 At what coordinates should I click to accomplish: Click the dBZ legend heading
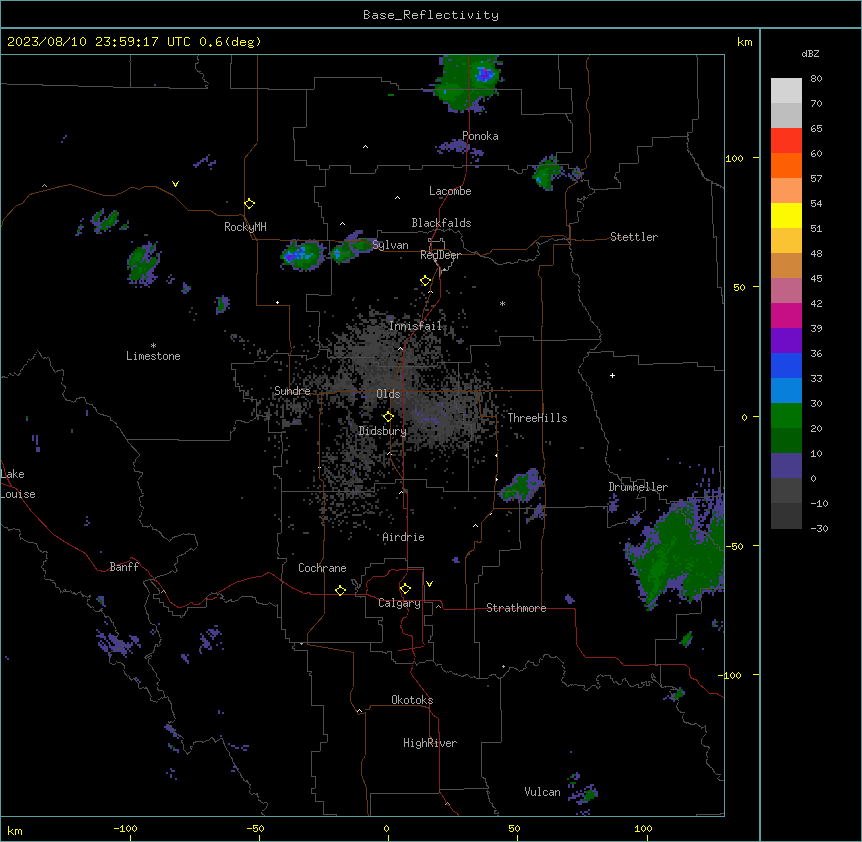[x=810, y=53]
